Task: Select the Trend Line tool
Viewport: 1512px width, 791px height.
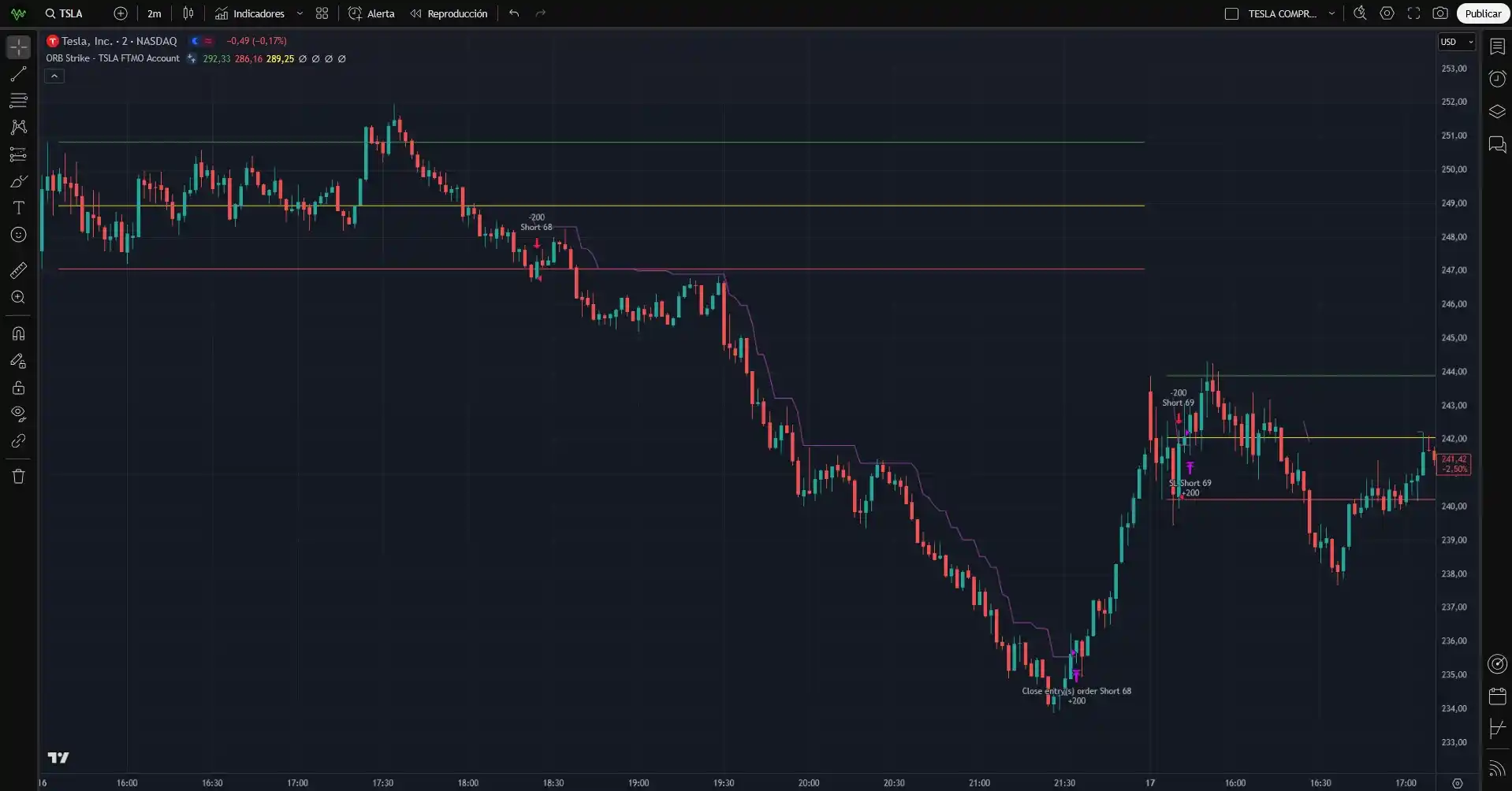Action: click(17, 74)
